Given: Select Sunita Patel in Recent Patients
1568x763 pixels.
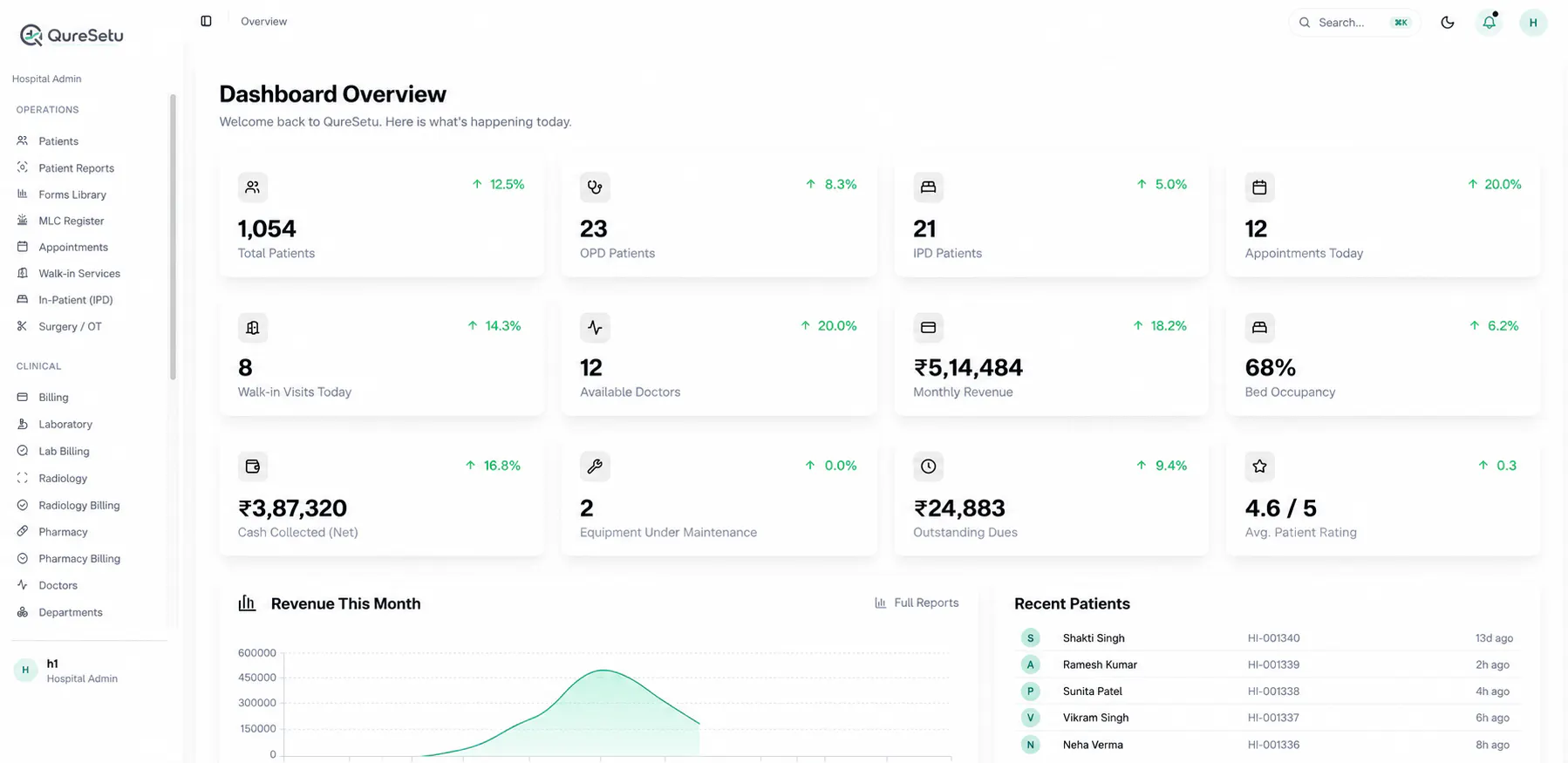Looking at the screenshot, I should click(x=1266, y=691).
